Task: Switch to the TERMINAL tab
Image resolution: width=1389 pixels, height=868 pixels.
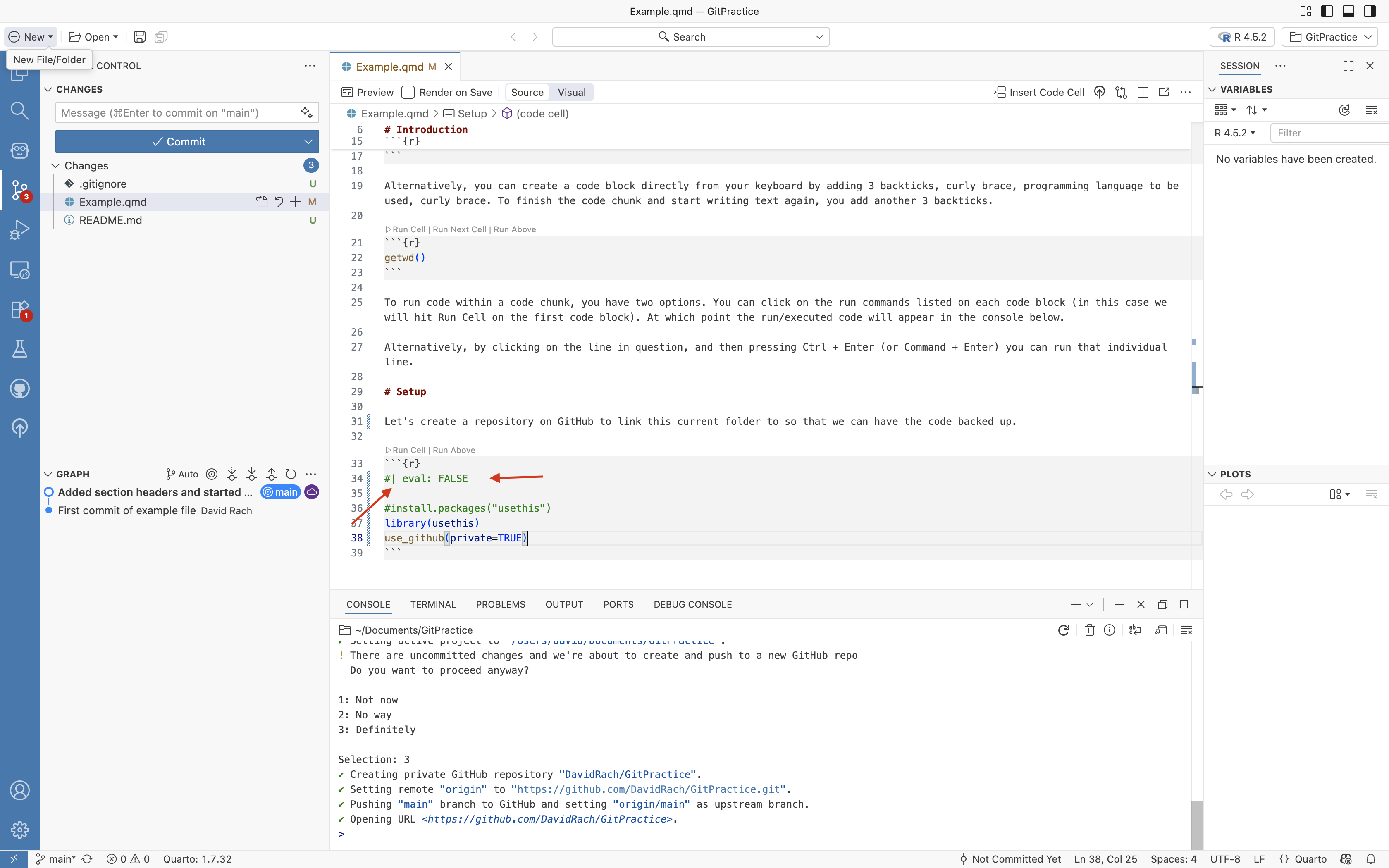Action: point(433,604)
